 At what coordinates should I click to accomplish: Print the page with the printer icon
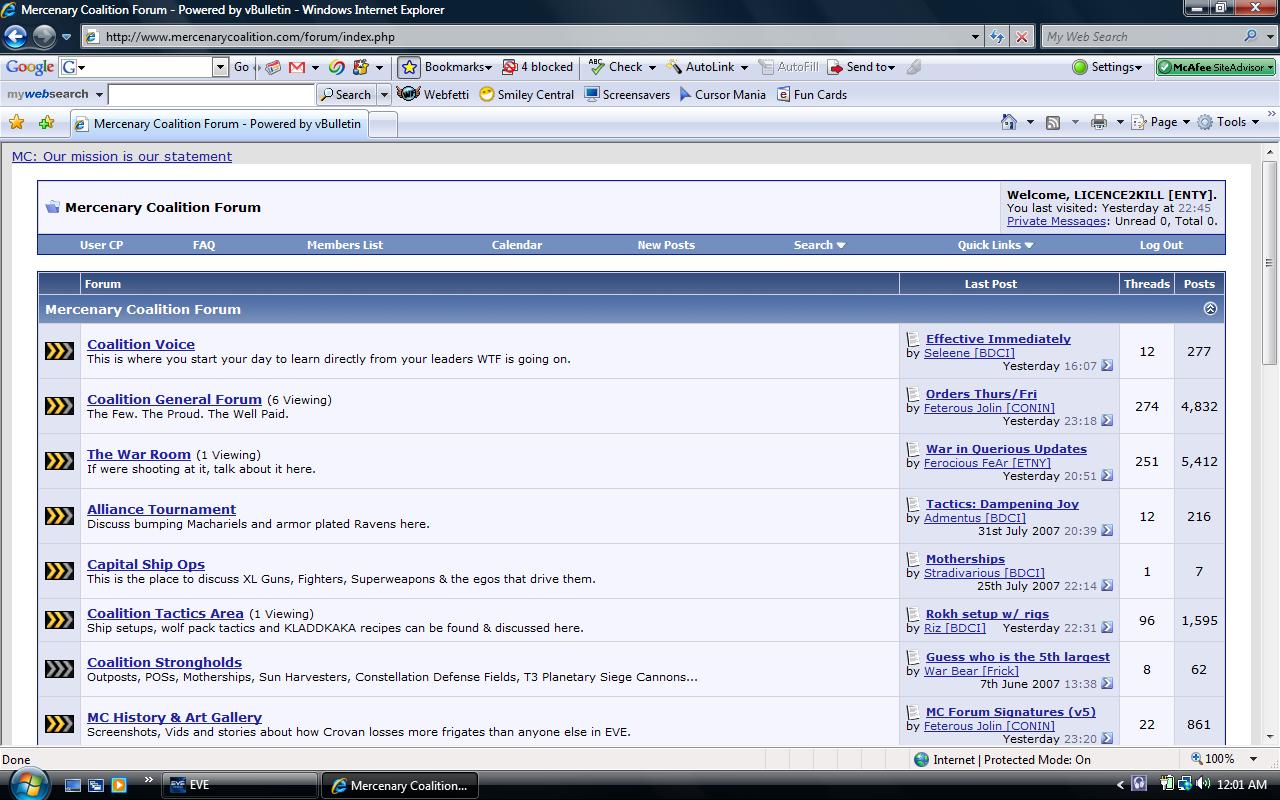[x=1099, y=122]
